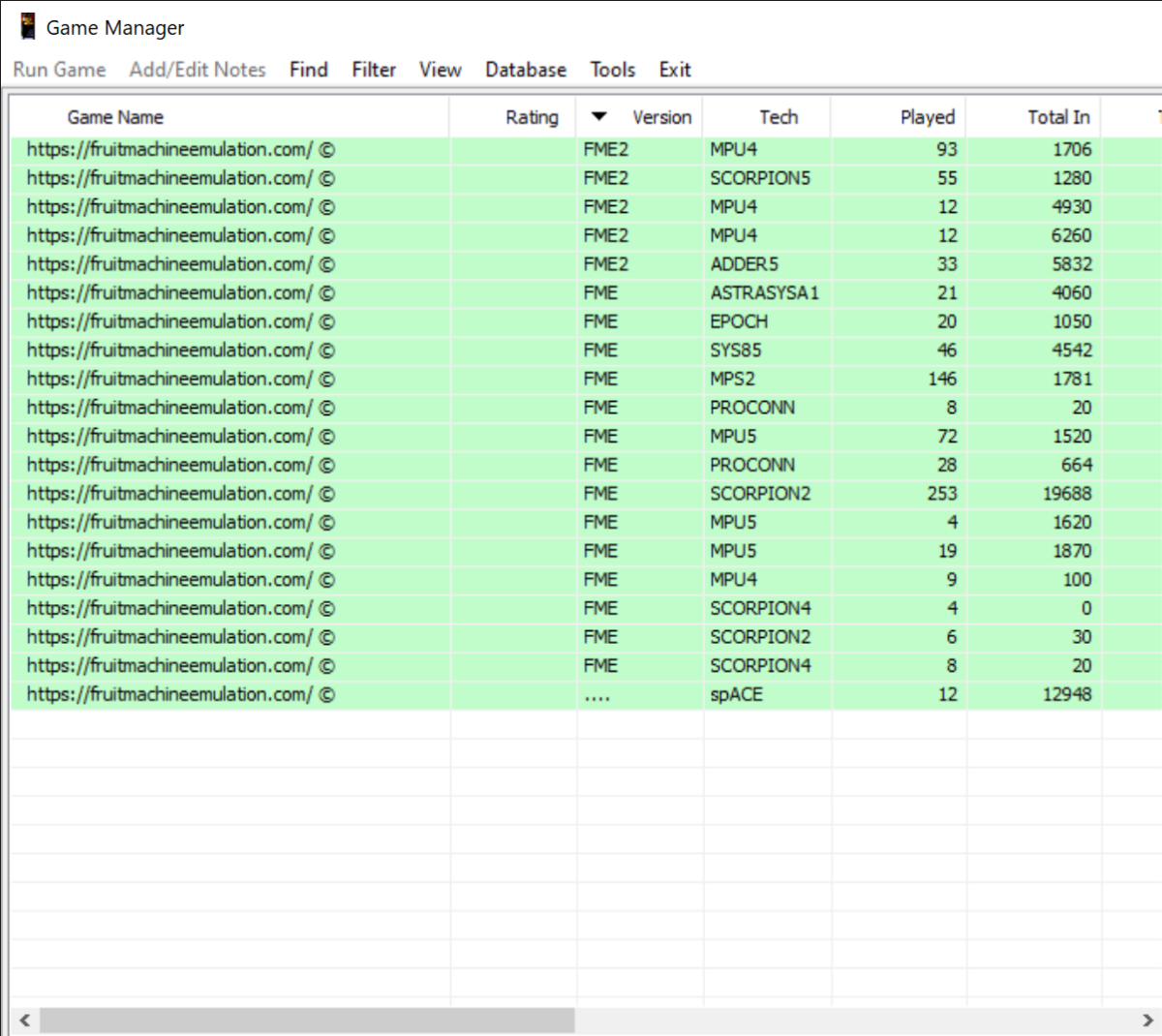Sort by the Game Name column header
The width and height of the screenshot is (1162, 1036).
(115, 117)
